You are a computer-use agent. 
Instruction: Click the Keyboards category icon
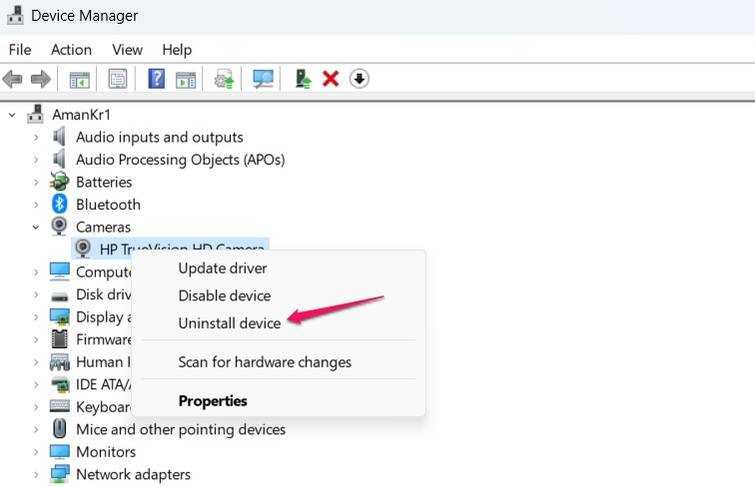pyautogui.click(x=60, y=406)
